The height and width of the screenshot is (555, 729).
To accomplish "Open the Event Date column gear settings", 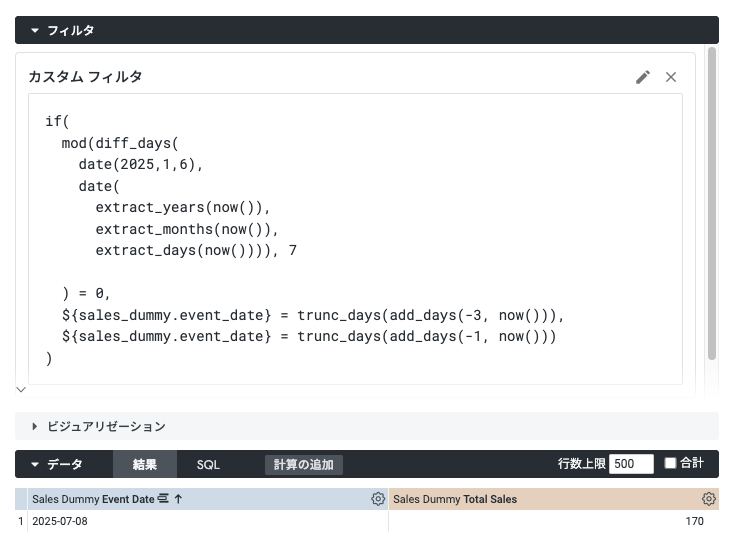I will point(377,499).
